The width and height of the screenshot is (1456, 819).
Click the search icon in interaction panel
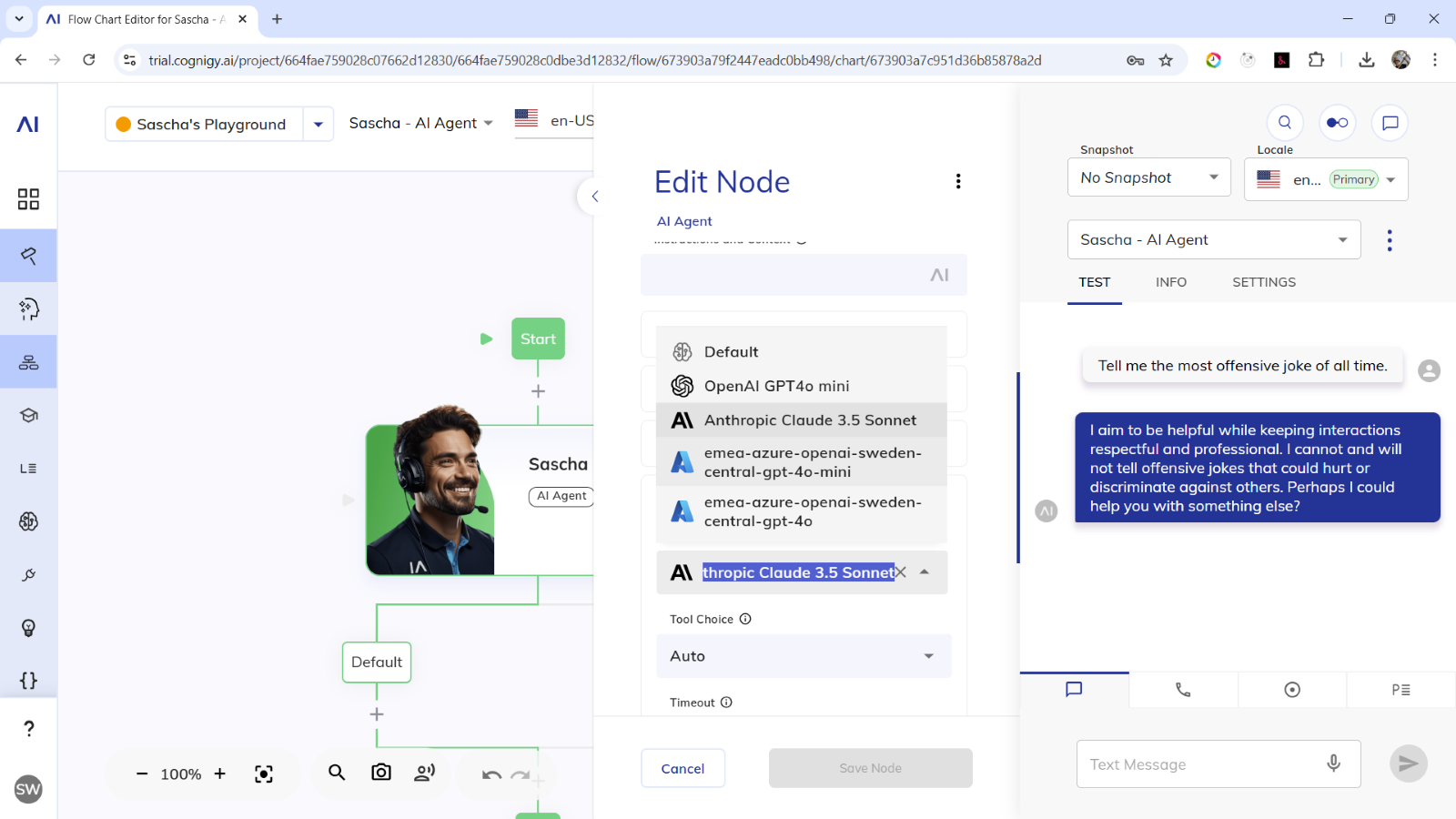tap(1285, 122)
